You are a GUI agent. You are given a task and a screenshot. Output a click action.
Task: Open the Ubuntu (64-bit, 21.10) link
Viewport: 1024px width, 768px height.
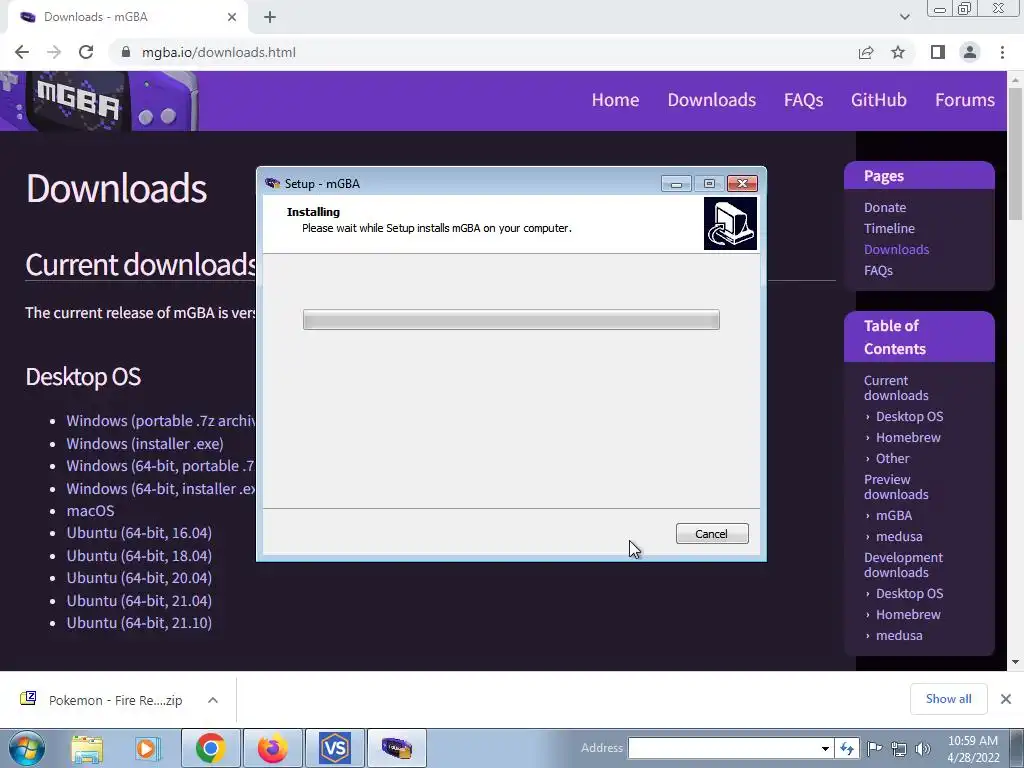tap(139, 623)
